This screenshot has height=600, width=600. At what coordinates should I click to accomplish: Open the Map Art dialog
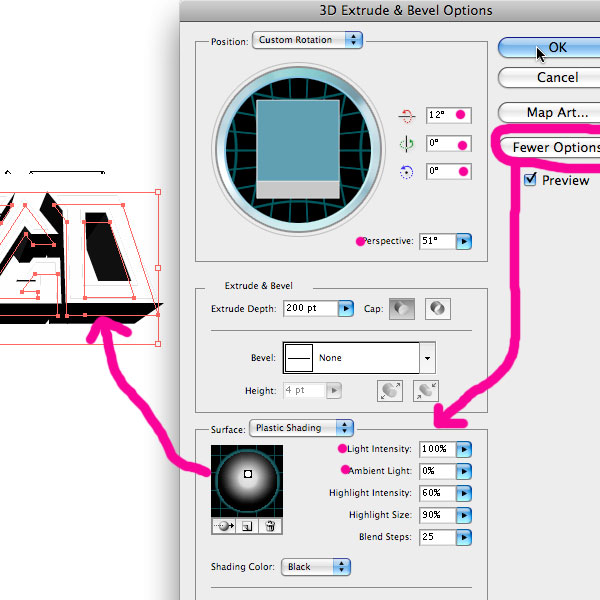pos(549,112)
